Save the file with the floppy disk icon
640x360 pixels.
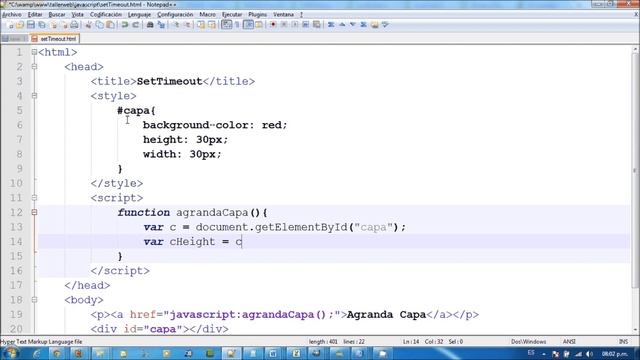pyautogui.click(x=31, y=25)
